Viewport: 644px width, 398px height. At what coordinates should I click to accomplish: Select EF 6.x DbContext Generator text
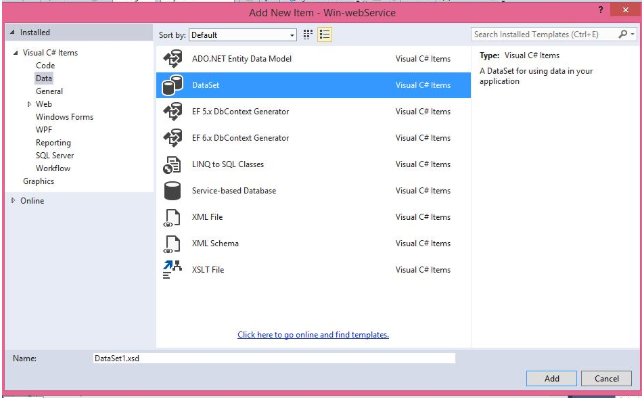click(x=241, y=138)
